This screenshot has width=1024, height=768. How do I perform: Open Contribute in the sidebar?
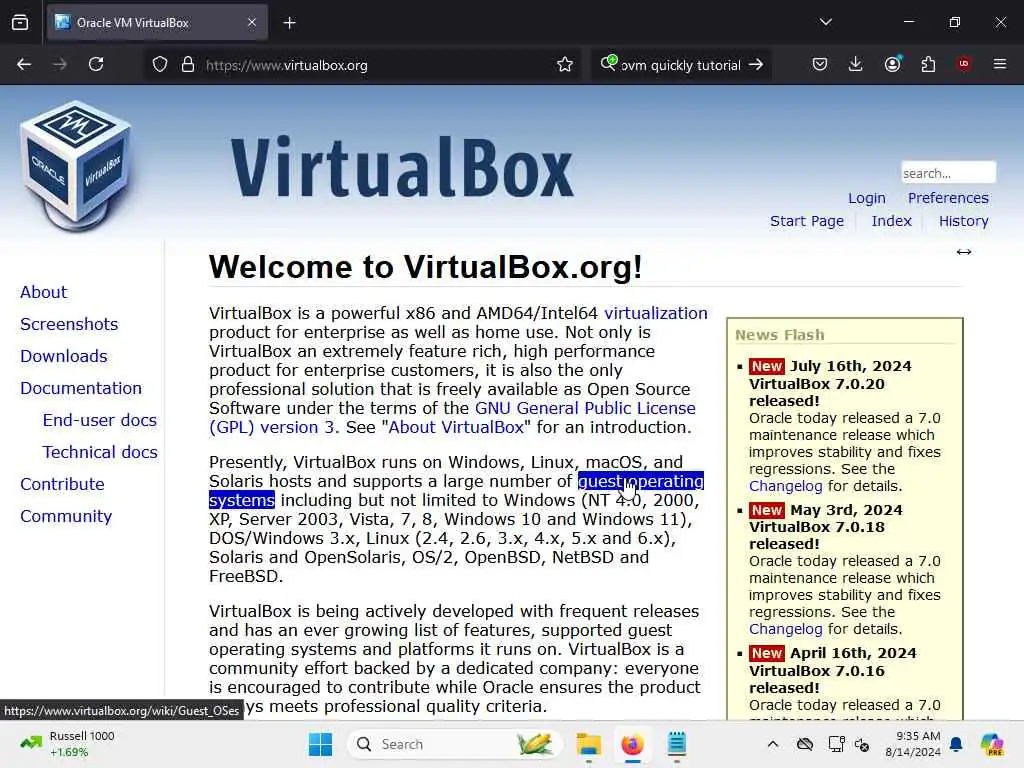(x=62, y=484)
